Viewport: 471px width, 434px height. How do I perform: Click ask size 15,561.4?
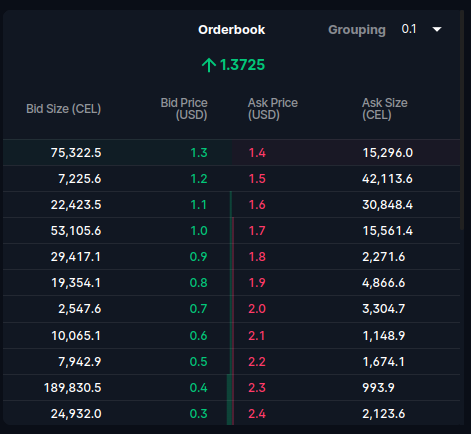(x=388, y=231)
